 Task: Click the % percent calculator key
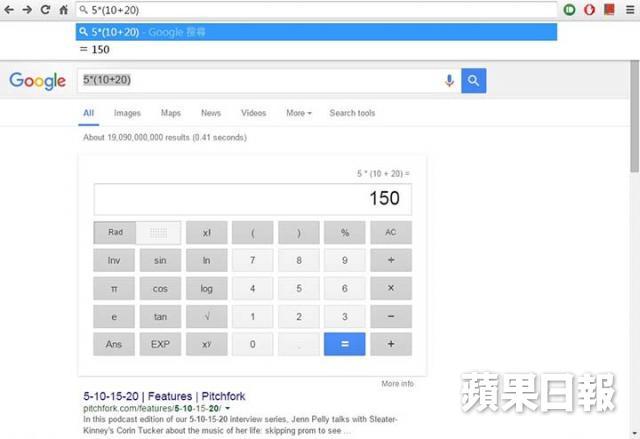click(x=345, y=233)
